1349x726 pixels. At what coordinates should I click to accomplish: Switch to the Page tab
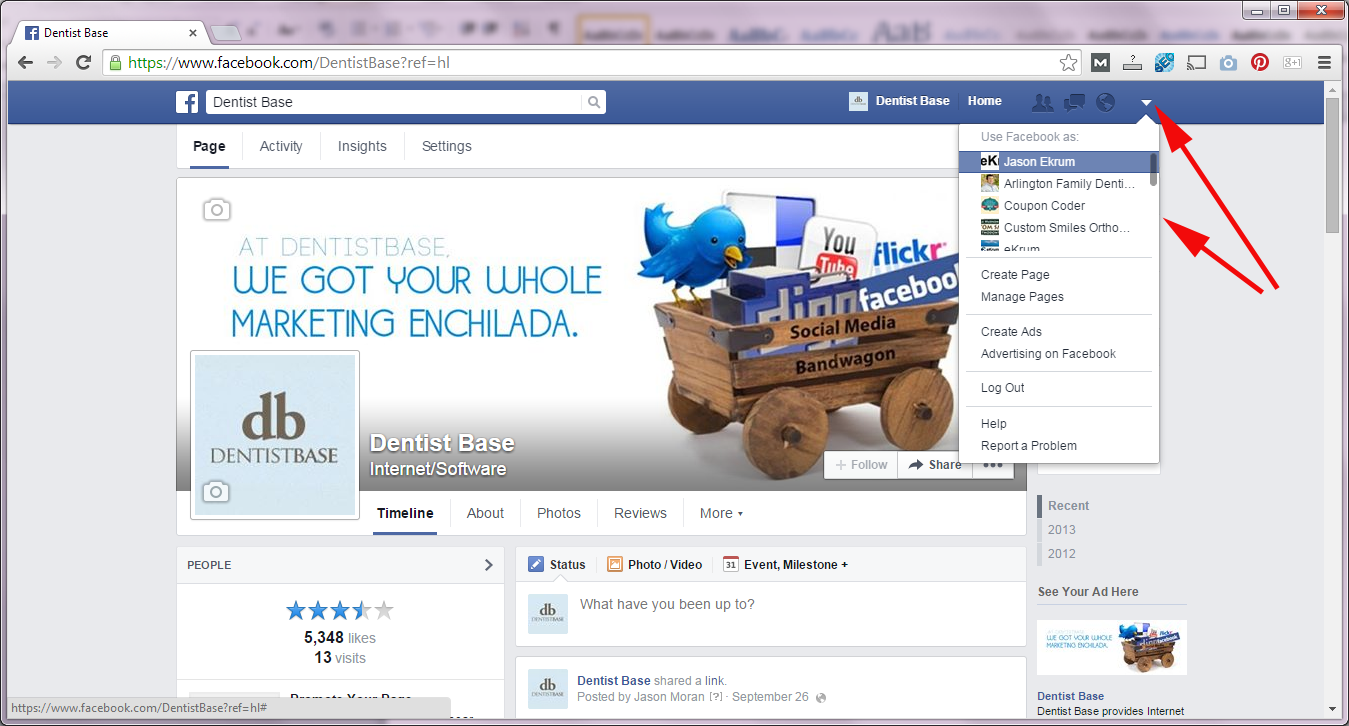(x=209, y=146)
